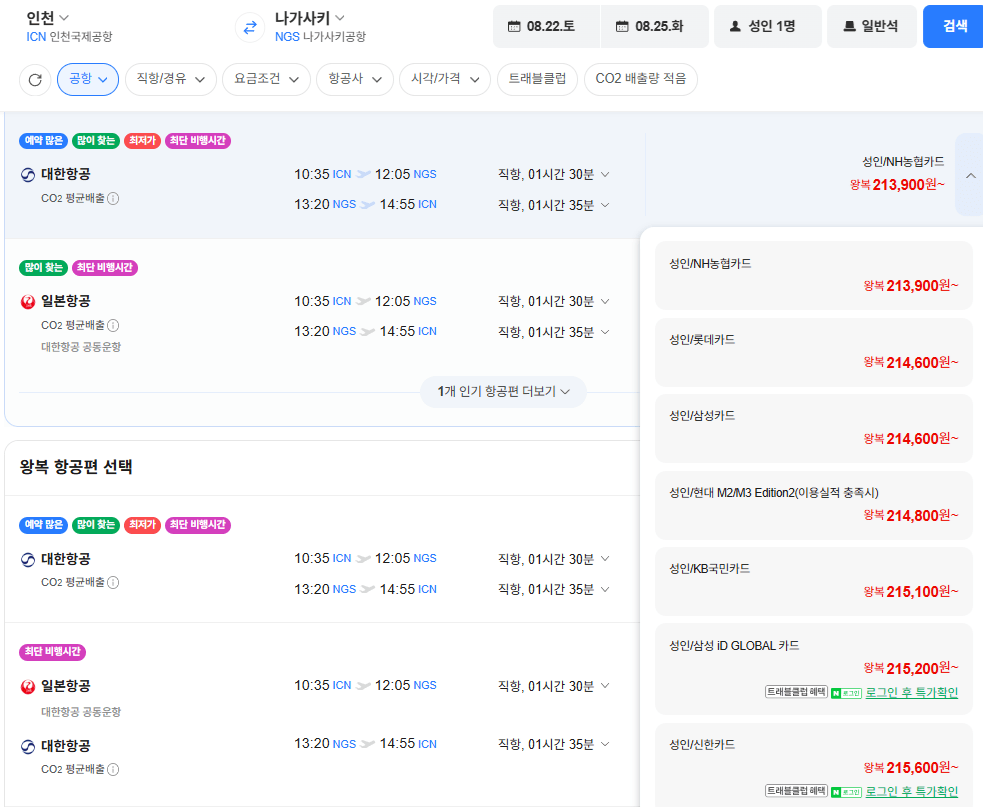Click Naver login badge in 신한카드 row
The height and width of the screenshot is (807, 983).
pos(846,792)
